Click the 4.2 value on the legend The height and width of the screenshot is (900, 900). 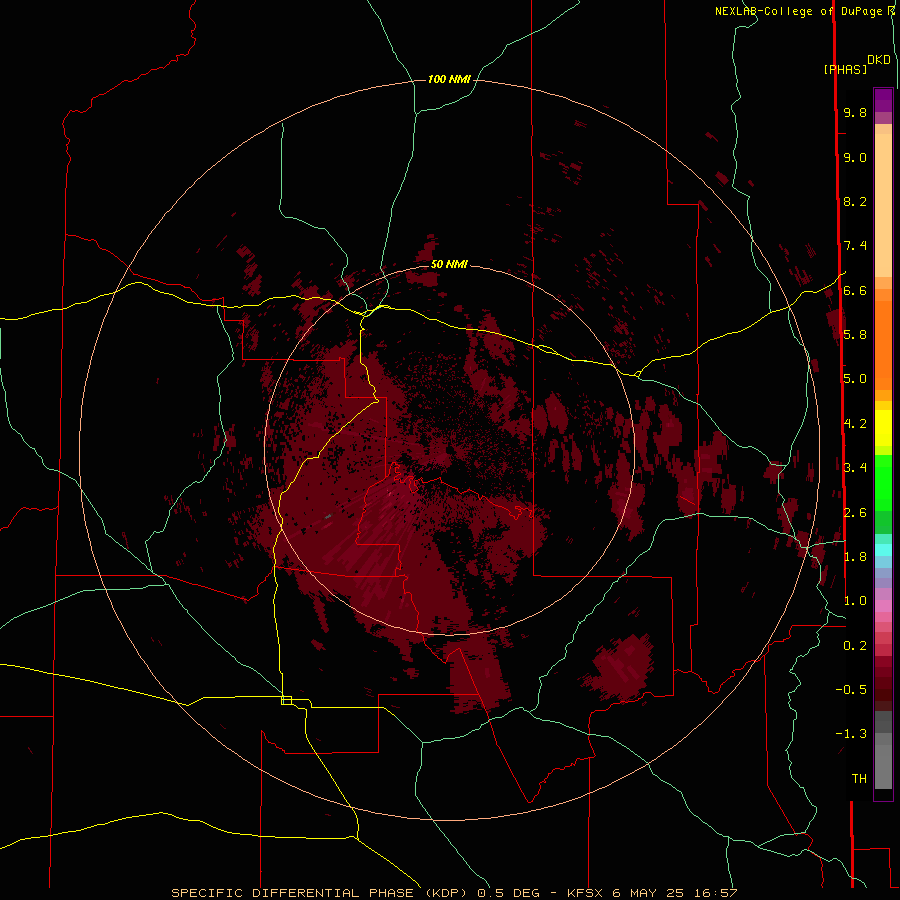point(855,424)
